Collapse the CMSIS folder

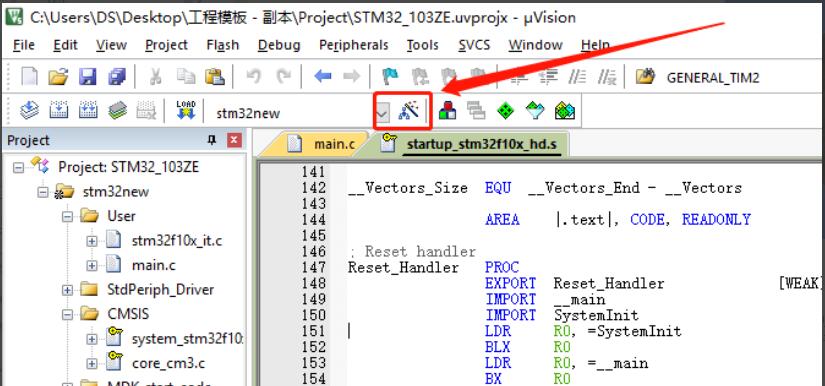[67, 314]
